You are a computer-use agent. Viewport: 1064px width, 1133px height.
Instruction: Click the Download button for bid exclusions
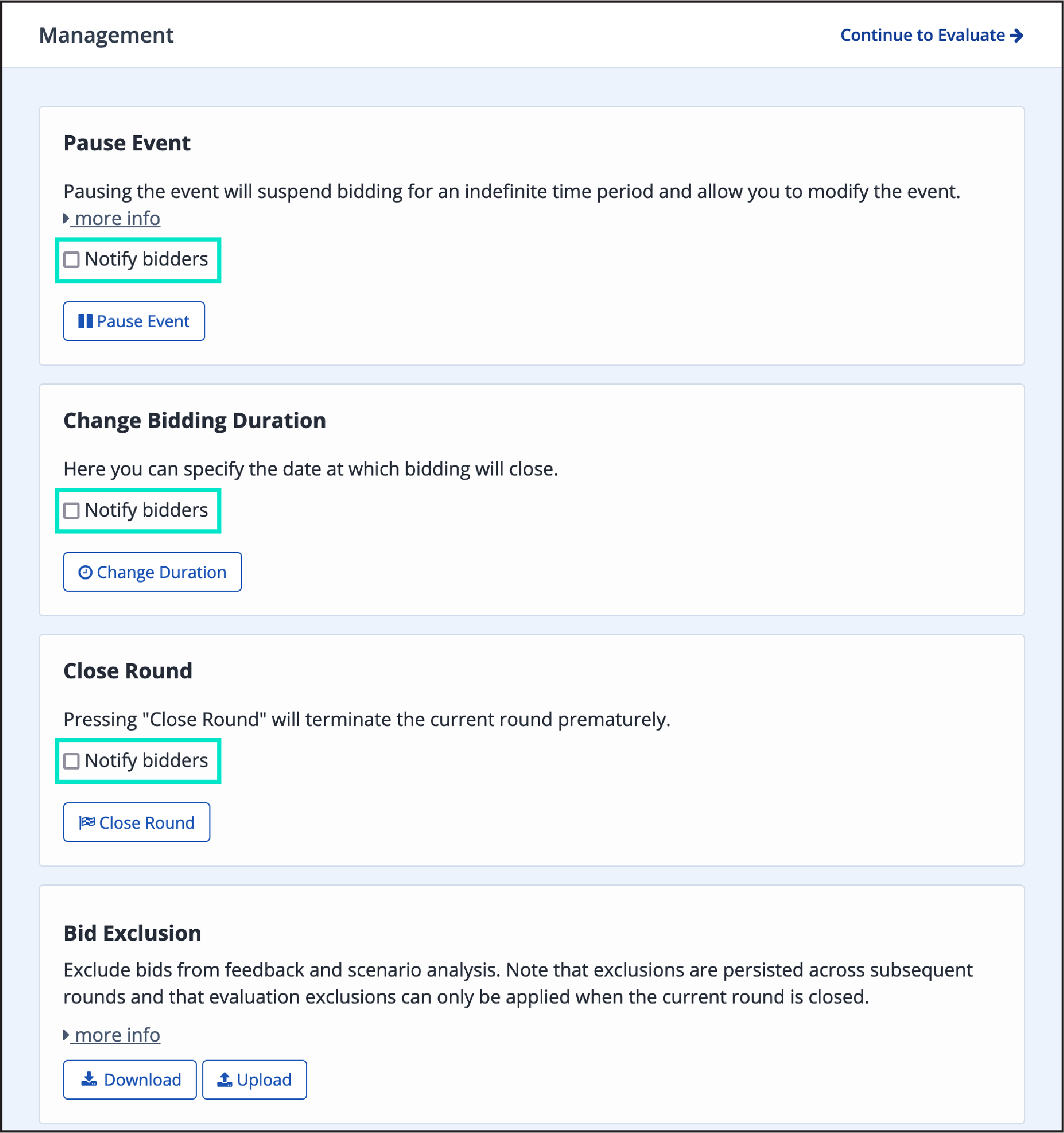click(129, 1079)
